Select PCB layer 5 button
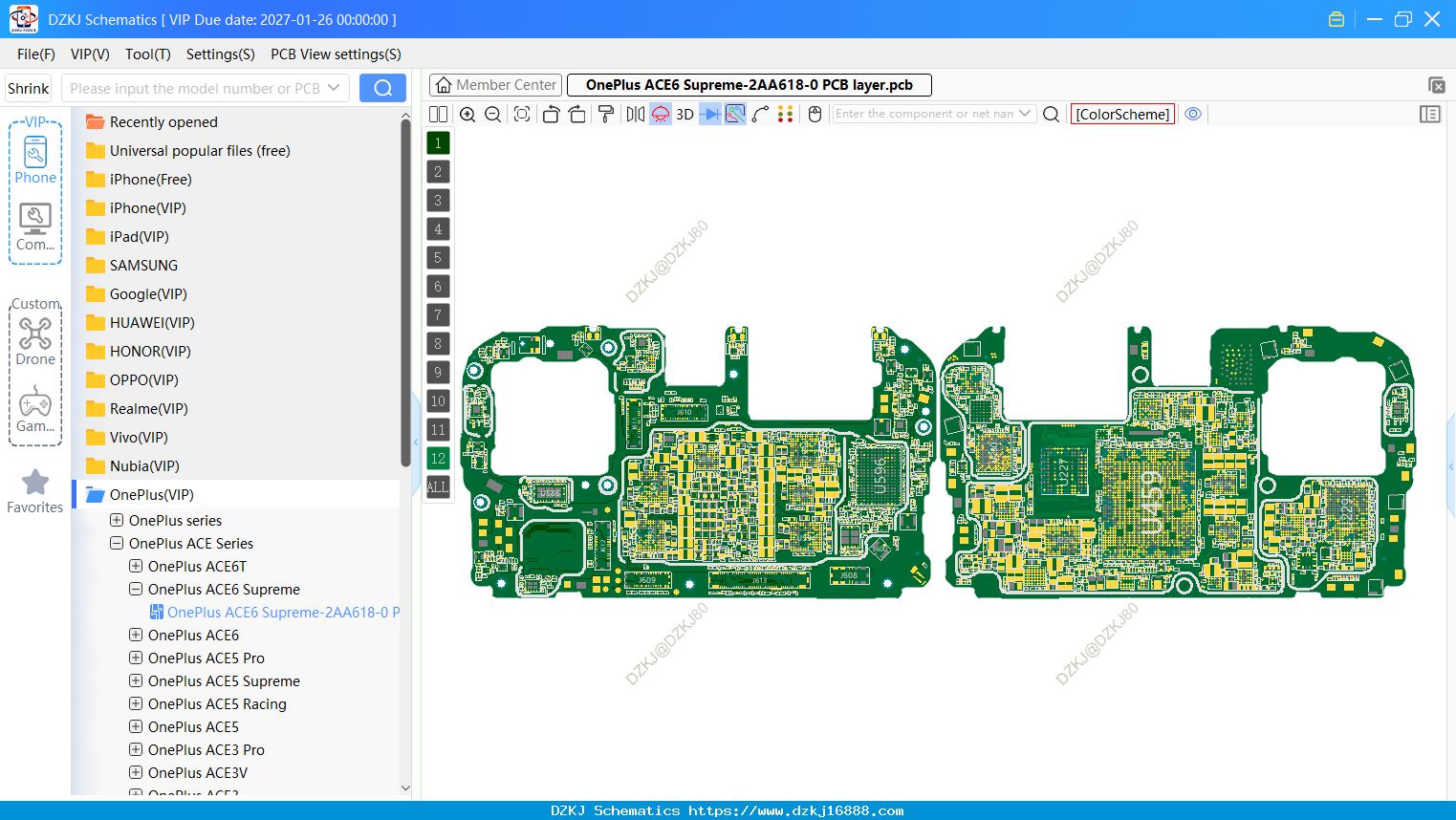This screenshot has height=820, width=1456. tap(438, 258)
